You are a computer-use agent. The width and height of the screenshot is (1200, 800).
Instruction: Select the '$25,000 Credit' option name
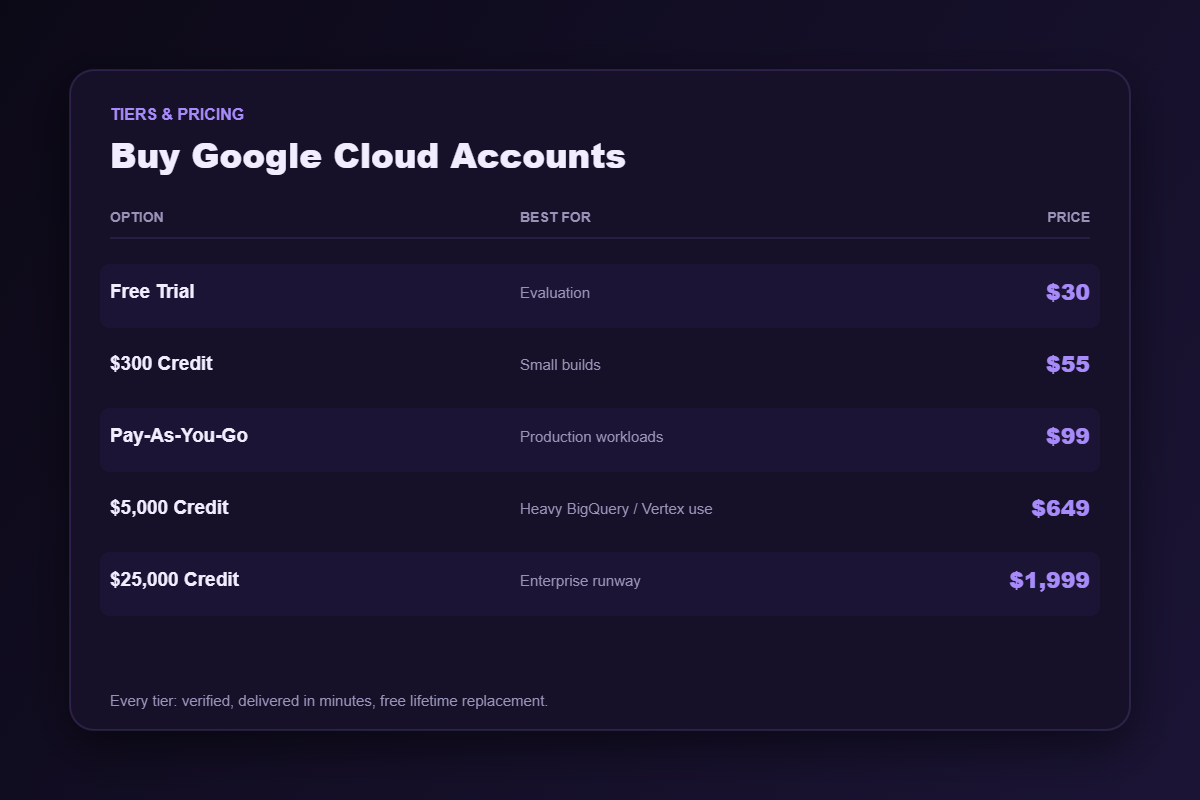point(174,580)
